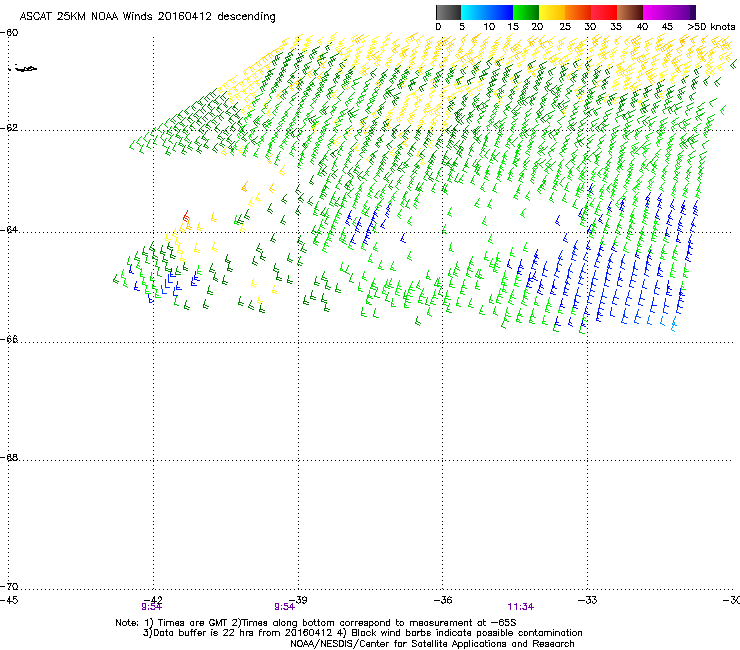Click the brown 35-40 knots color band
Image resolution: width=740 pixels, height=650 pixels.
tap(630, 12)
